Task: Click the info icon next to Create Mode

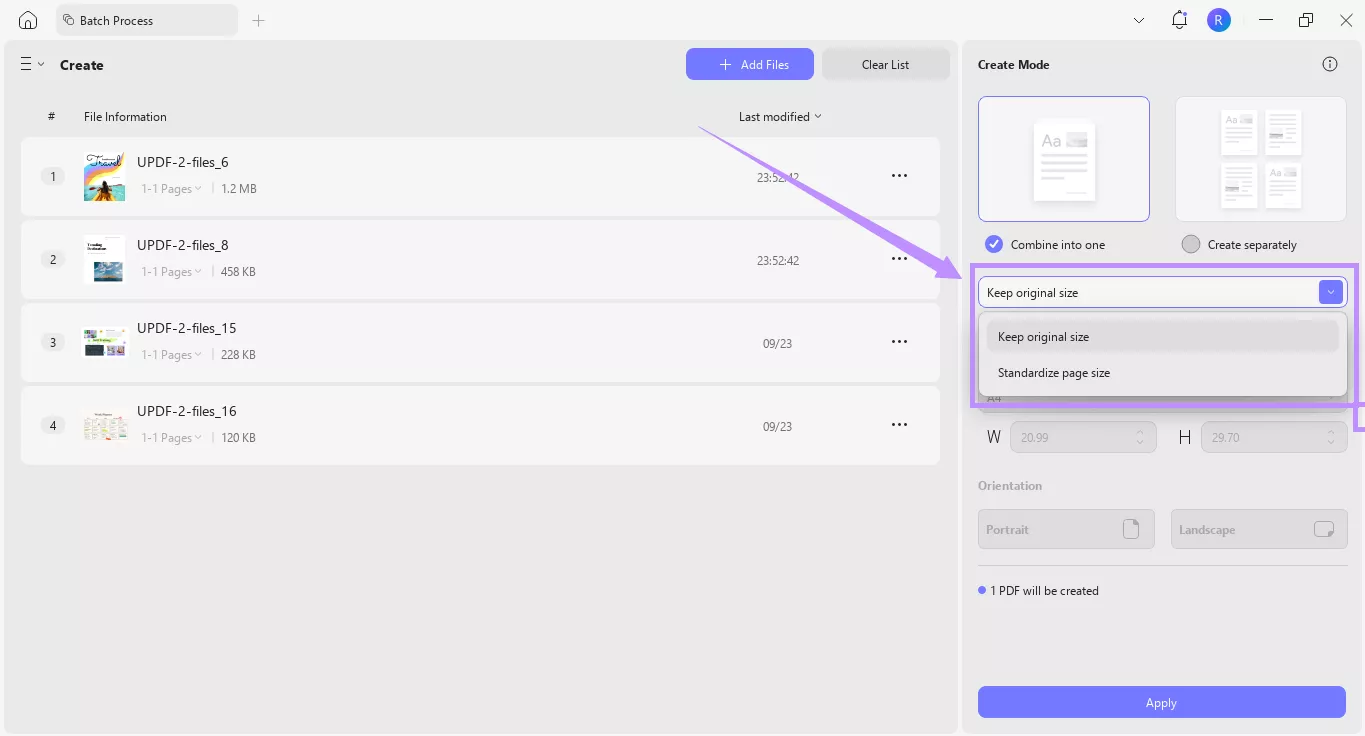Action: pyautogui.click(x=1329, y=63)
